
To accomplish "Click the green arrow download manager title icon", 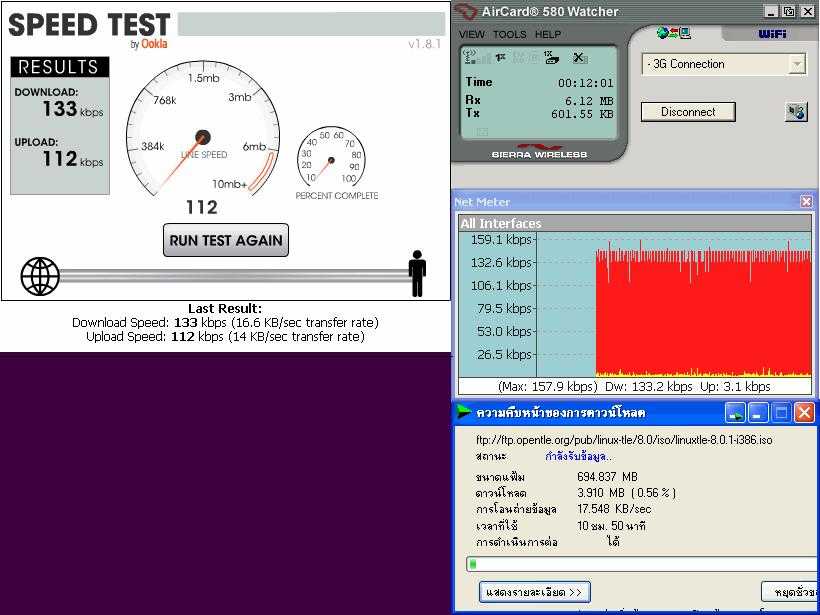I will [x=464, y=412].
